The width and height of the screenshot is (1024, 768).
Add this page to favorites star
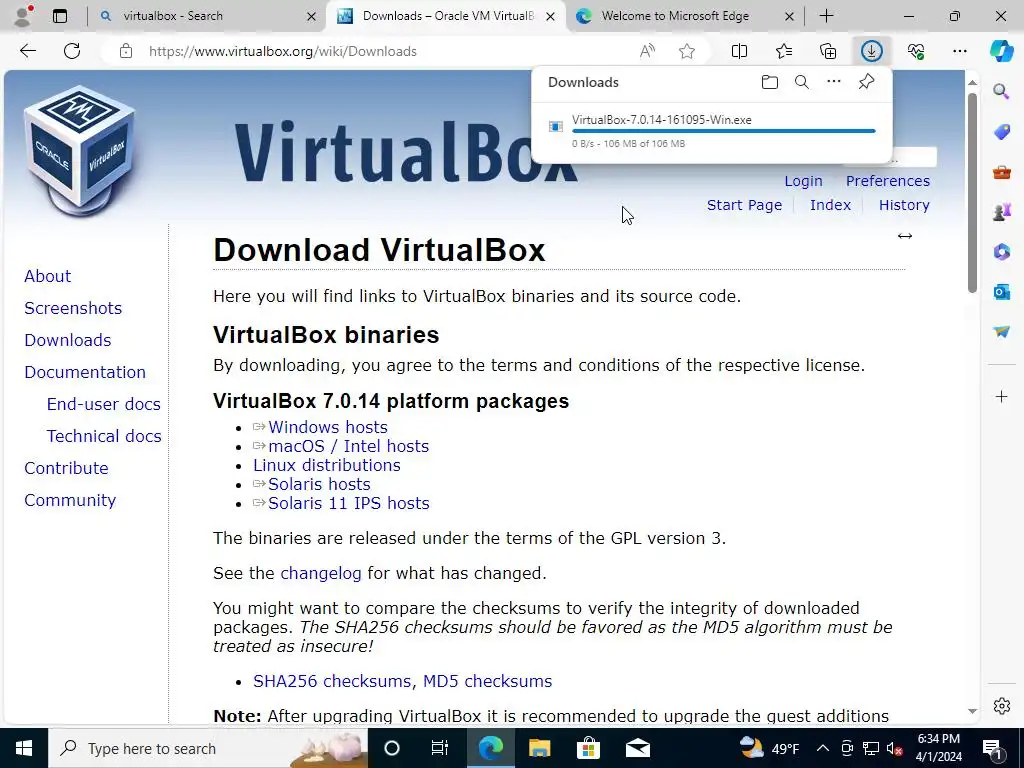click(686, 51)
